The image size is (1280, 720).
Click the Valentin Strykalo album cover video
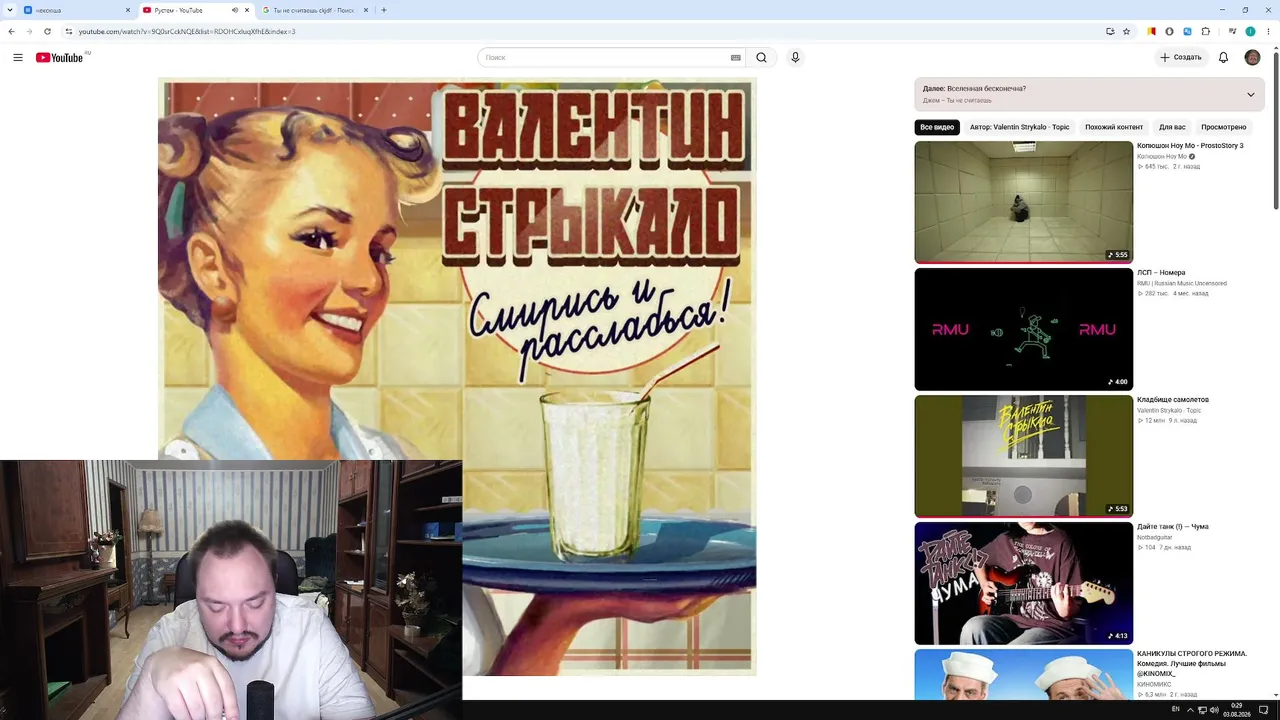click(x=457, y=377)
